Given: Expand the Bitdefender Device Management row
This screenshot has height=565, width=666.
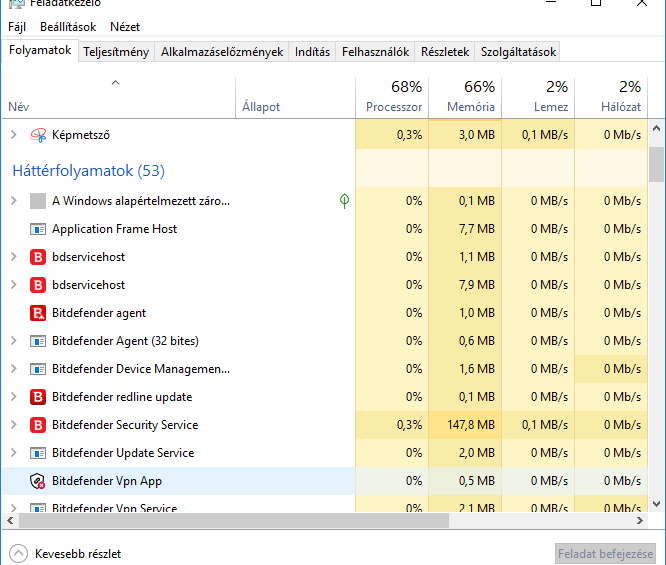Looking at the screenshot, I should (14, 369).
